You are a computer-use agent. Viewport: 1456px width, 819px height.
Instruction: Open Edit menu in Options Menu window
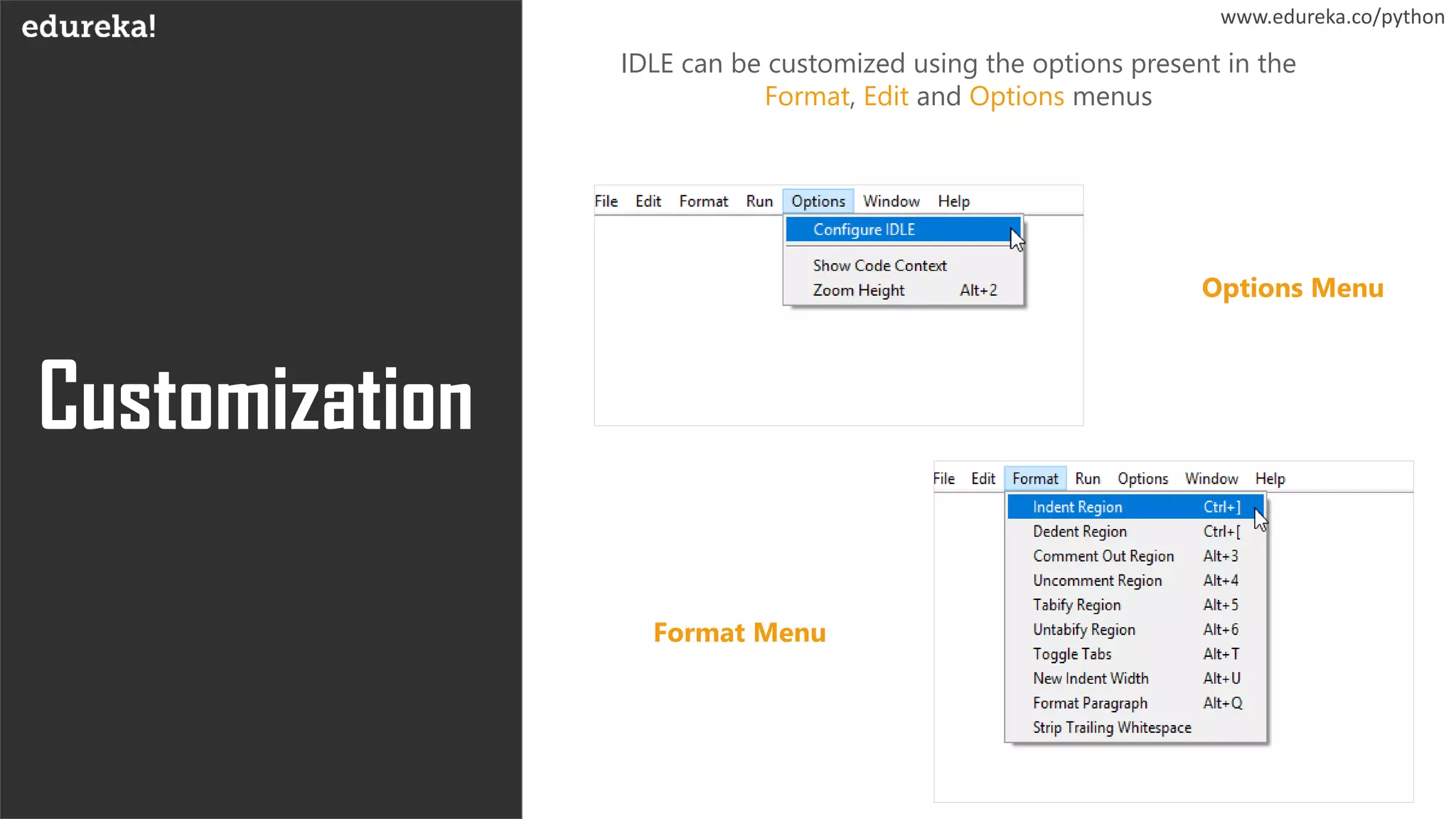coord(648,201)
